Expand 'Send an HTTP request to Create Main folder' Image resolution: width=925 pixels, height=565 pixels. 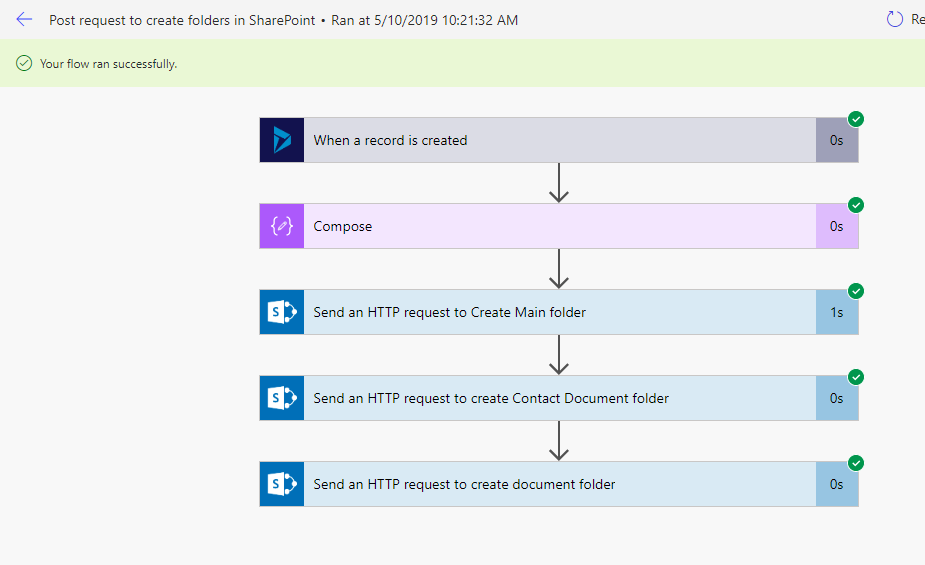click(559, 312)
